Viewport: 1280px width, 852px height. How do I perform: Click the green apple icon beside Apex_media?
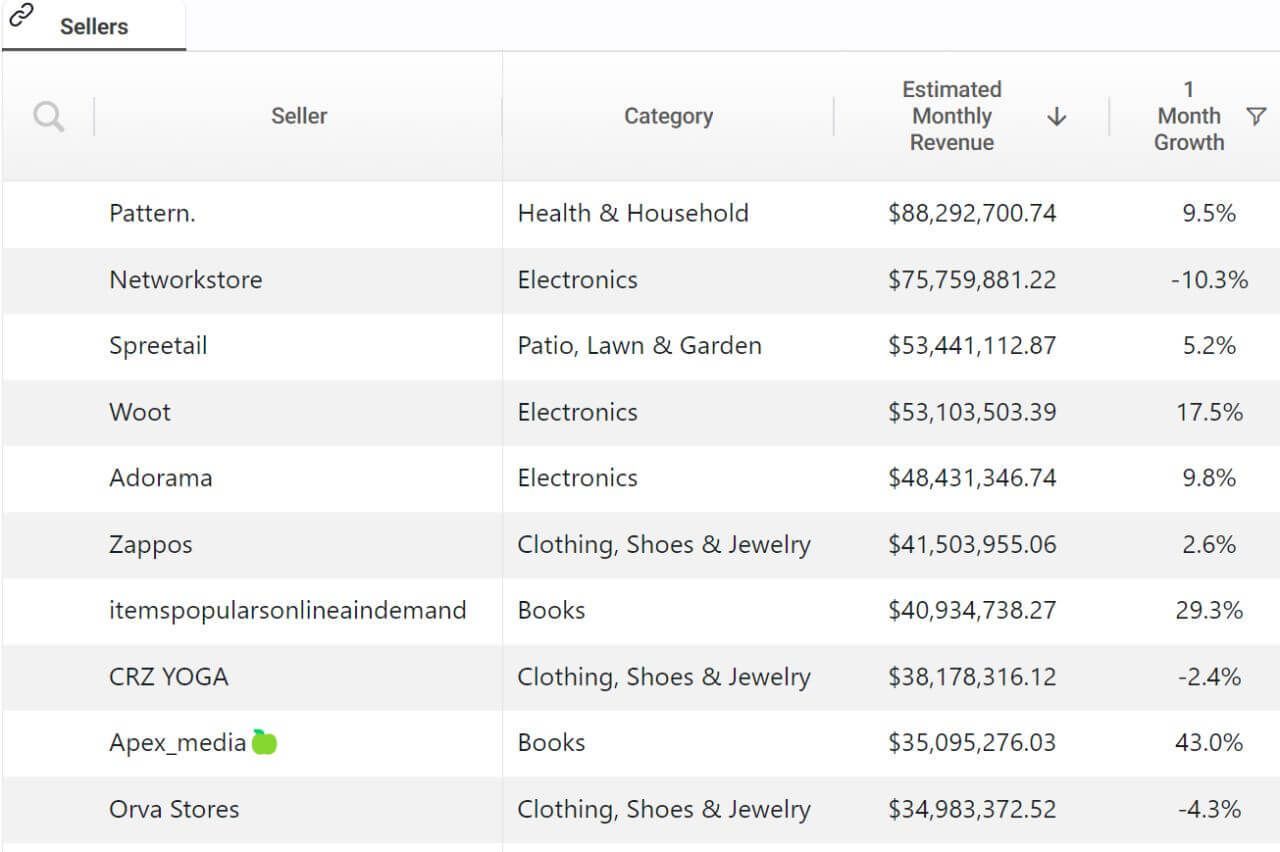(x=264, y=742)
